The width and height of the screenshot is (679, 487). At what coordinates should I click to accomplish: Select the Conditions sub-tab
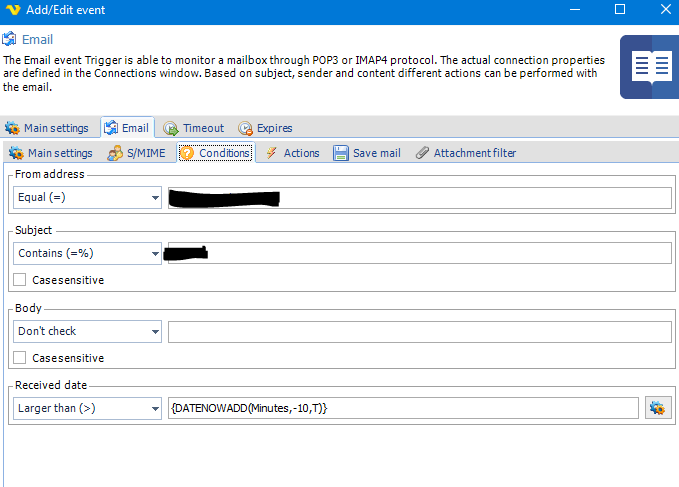pyautogui.click(x=215, y=153)
